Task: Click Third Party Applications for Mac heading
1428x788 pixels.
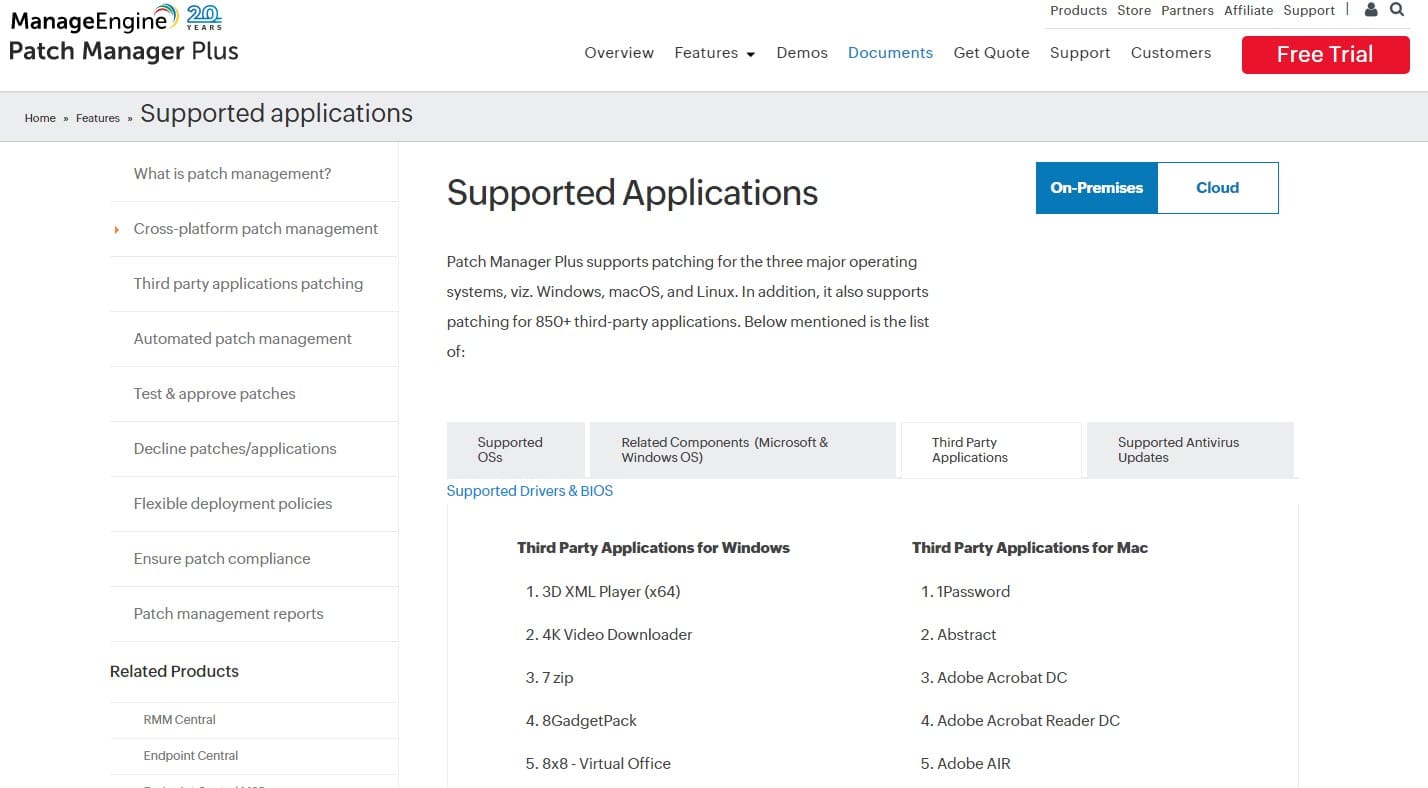Action: (1030, 548)
